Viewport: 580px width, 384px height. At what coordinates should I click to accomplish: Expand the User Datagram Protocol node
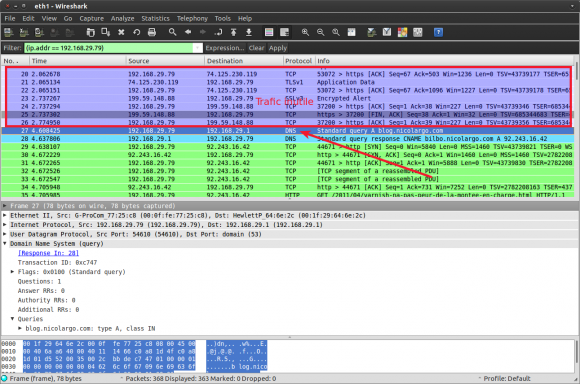pos(5,234)
